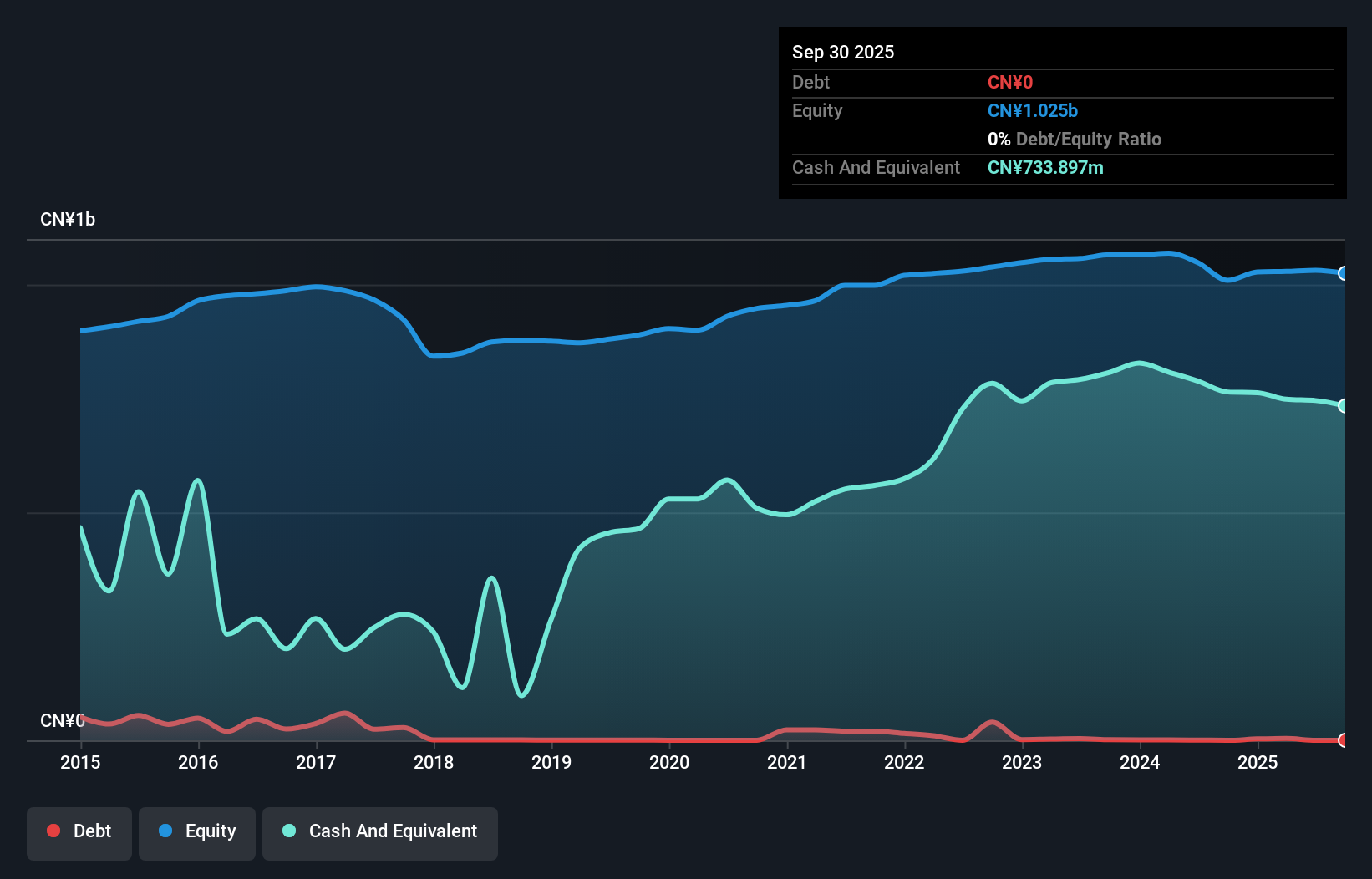Click the Debt endpoint marker at chart right

pyautogui.click(x=1343, y=740)
